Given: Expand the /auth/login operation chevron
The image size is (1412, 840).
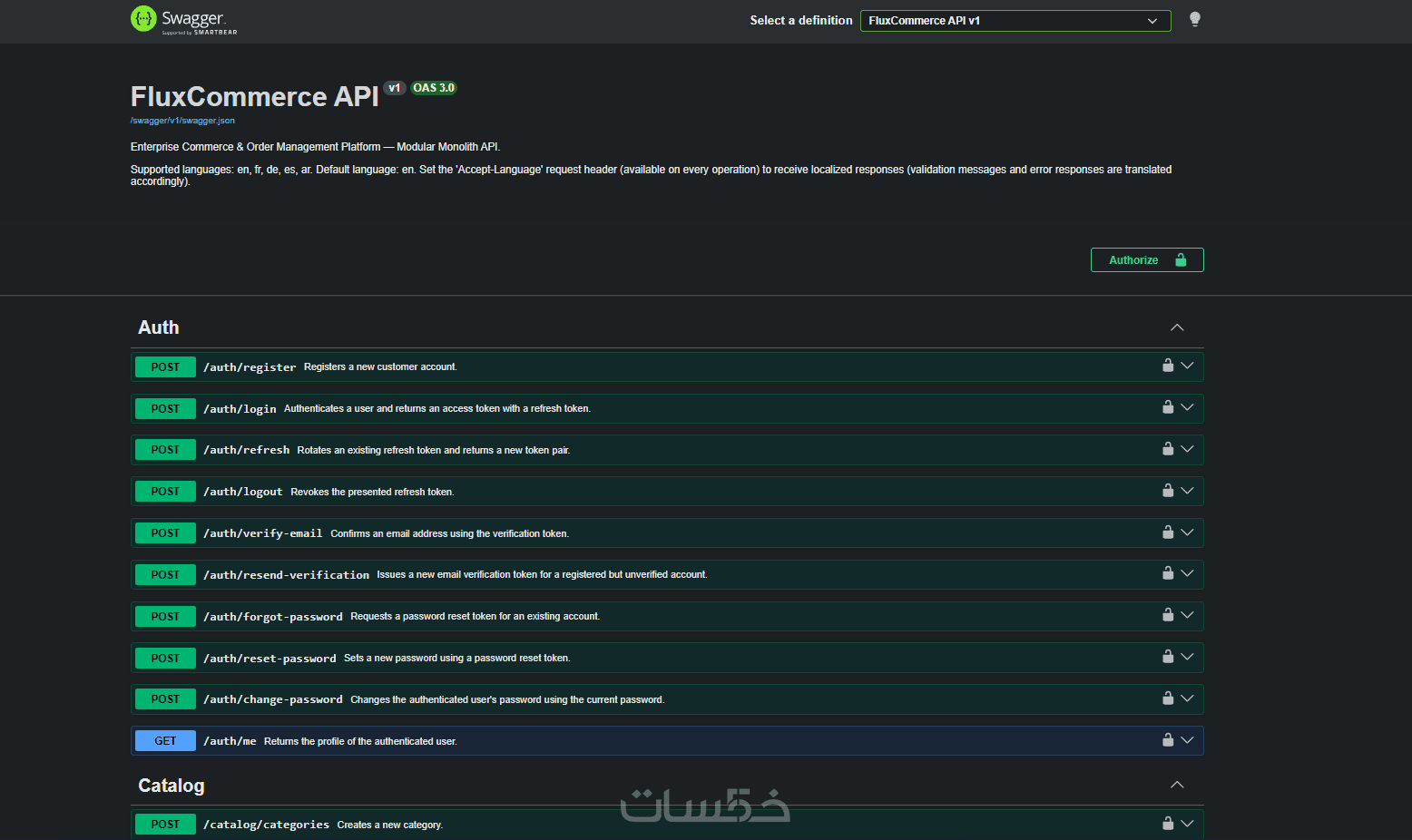Looking at the screenshot, I should tap(1187, 408).
